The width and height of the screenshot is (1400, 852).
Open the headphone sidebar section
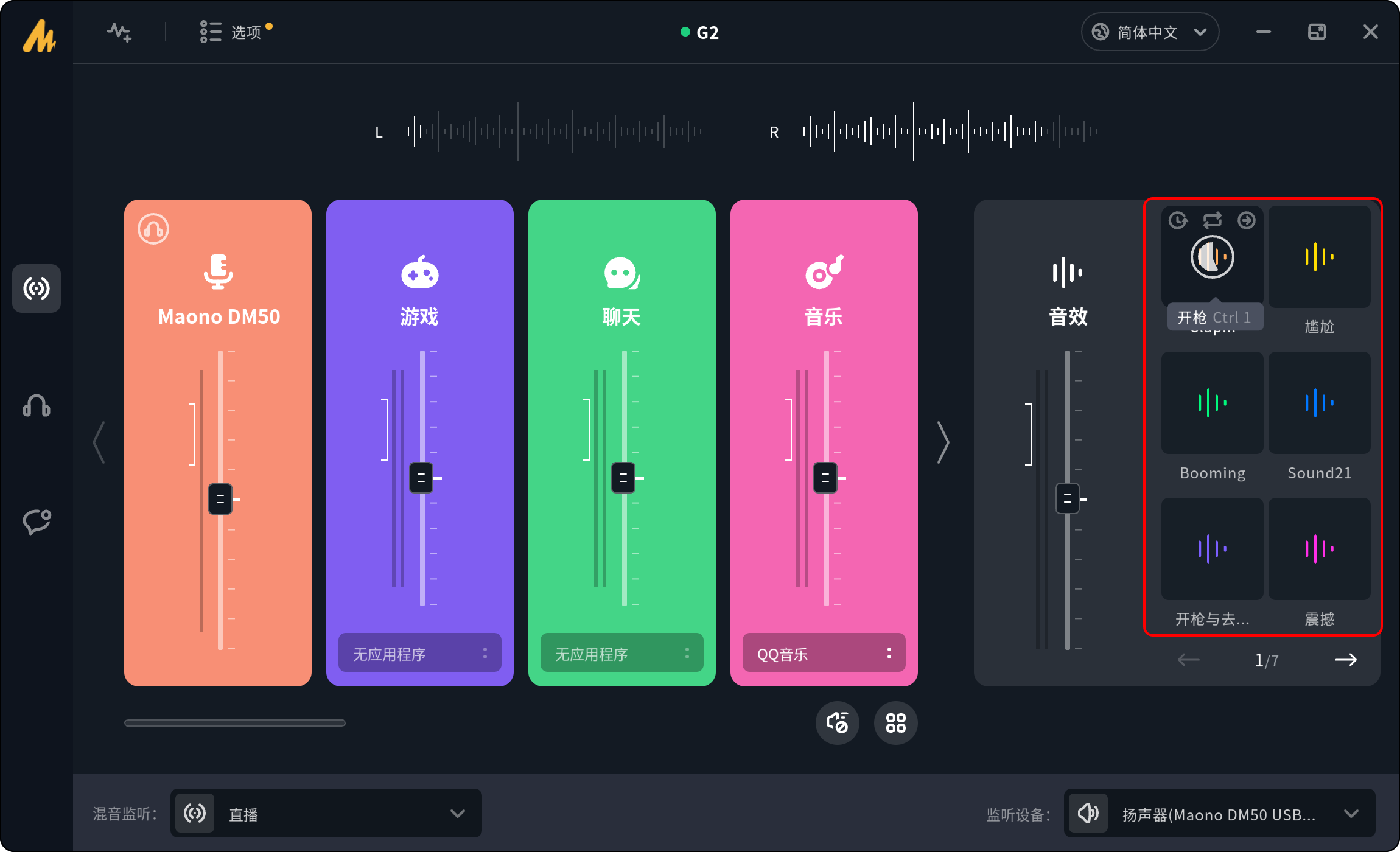[x=37, y=405]
